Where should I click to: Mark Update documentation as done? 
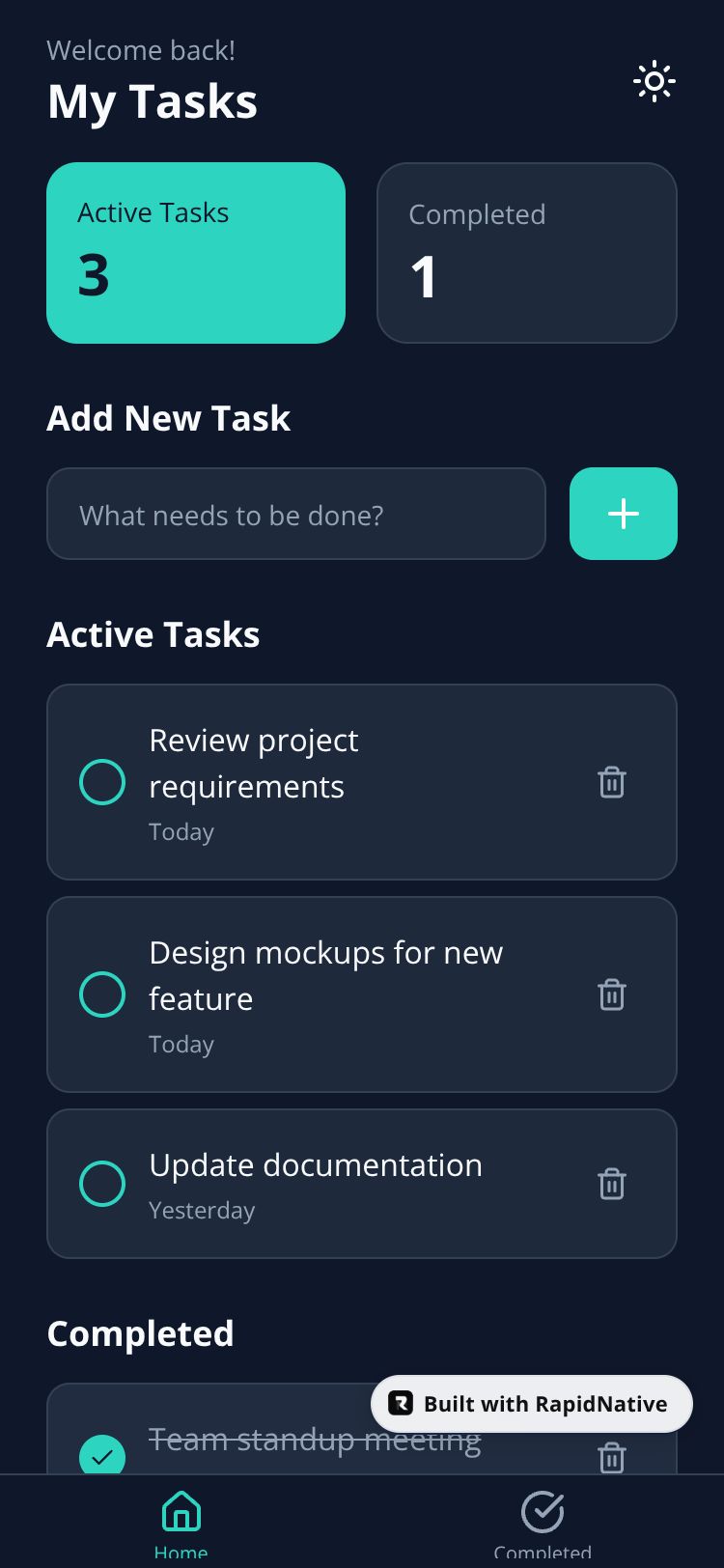click(102, 1184)
